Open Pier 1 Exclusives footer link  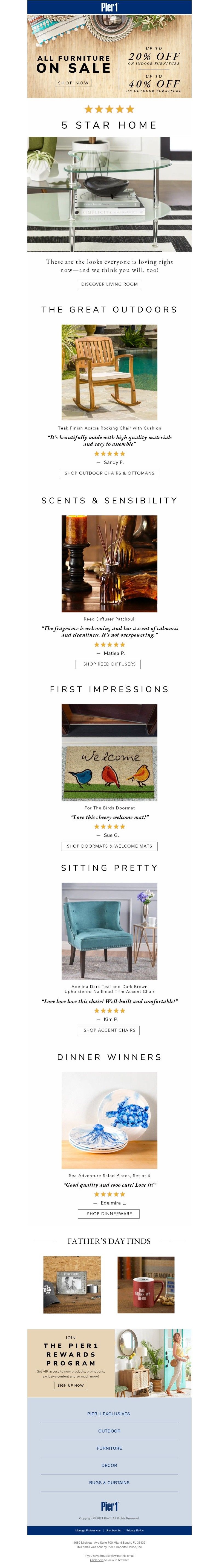pos(109,1413)
